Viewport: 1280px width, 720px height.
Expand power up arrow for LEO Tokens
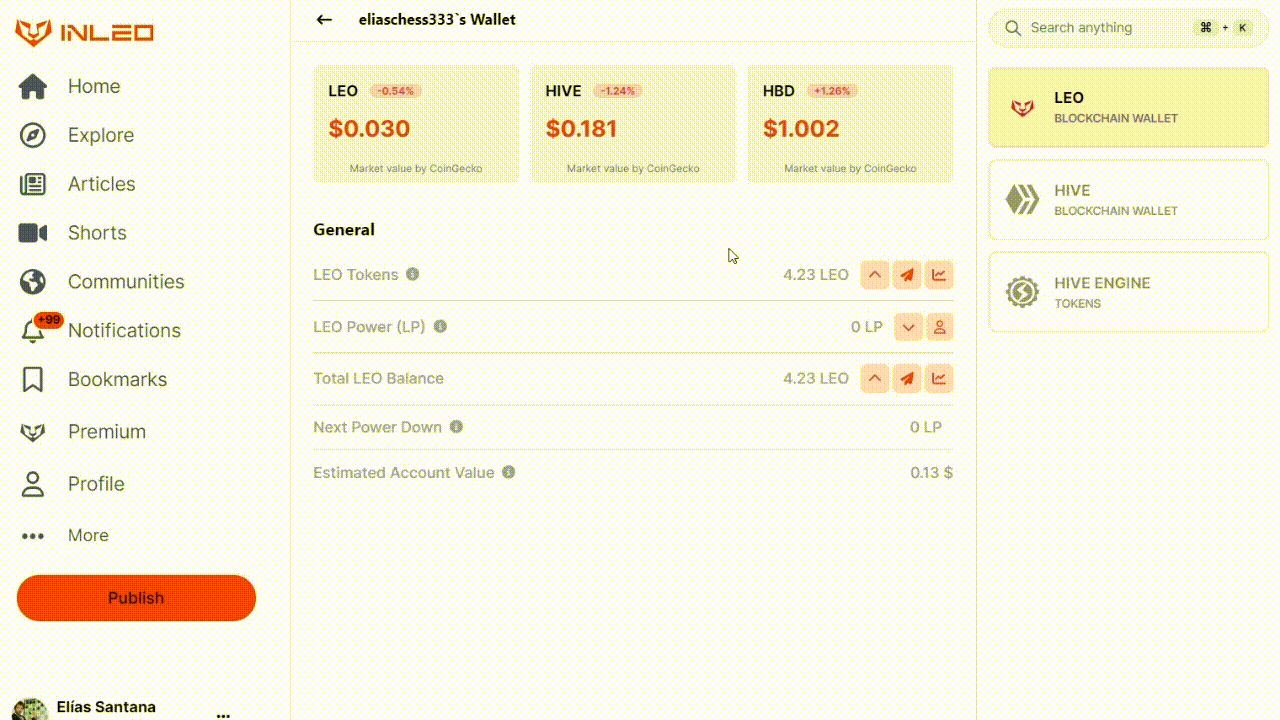tap(875, 275)
